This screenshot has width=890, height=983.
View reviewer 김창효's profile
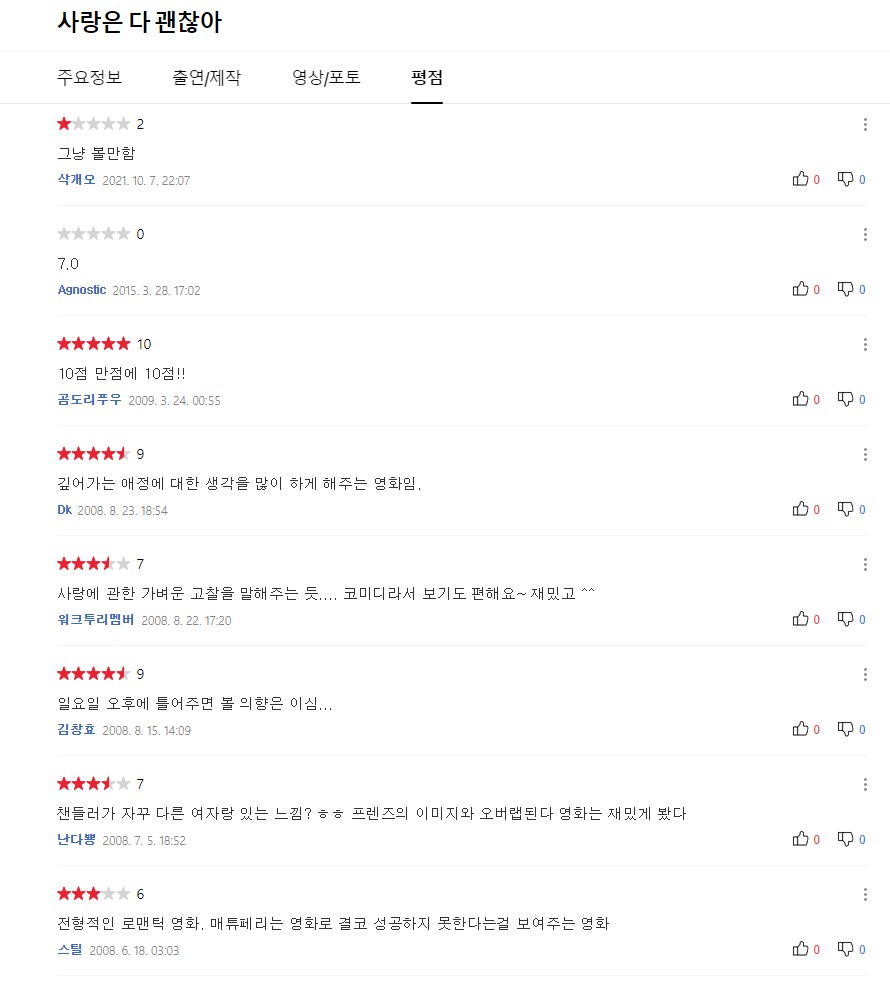[x=77, y=730]
